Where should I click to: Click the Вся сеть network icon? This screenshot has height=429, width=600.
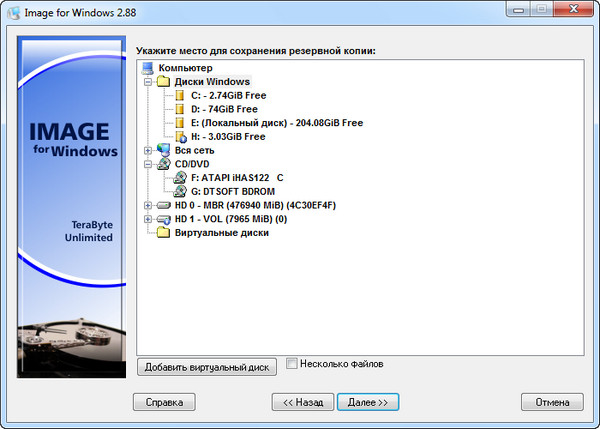point(163,150)
